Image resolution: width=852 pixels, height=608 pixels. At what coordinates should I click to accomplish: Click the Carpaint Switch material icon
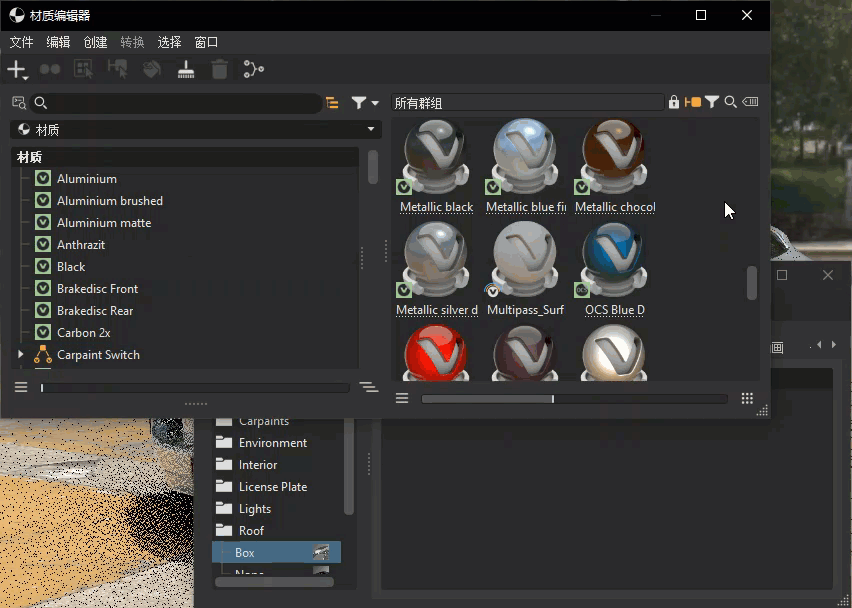43,354
